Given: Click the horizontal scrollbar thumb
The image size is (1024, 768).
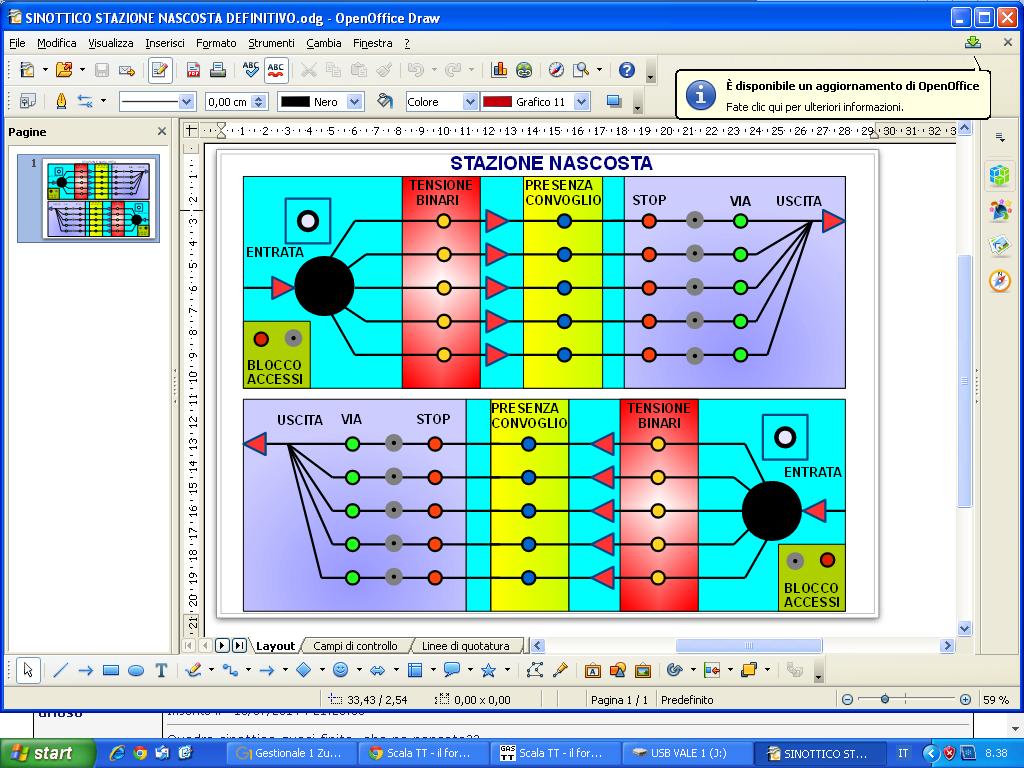Looking at the screenshot, I should pos(748,646).
